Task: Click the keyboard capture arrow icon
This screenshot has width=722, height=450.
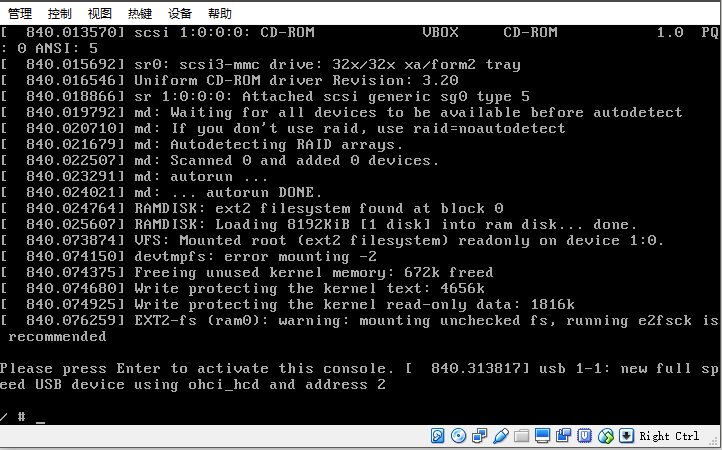Action: coord(627,436)
